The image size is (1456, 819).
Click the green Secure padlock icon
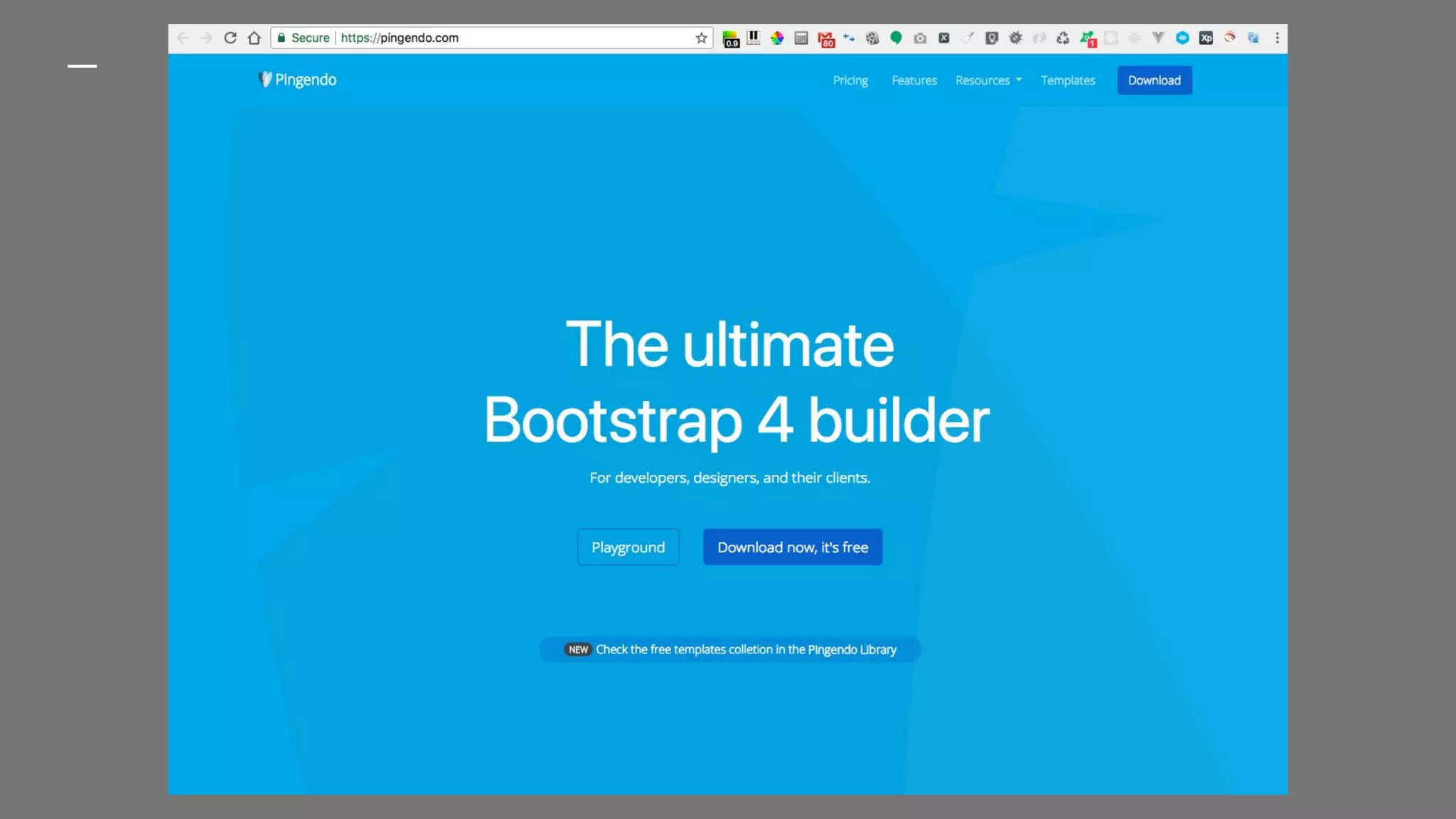[282, 38]
